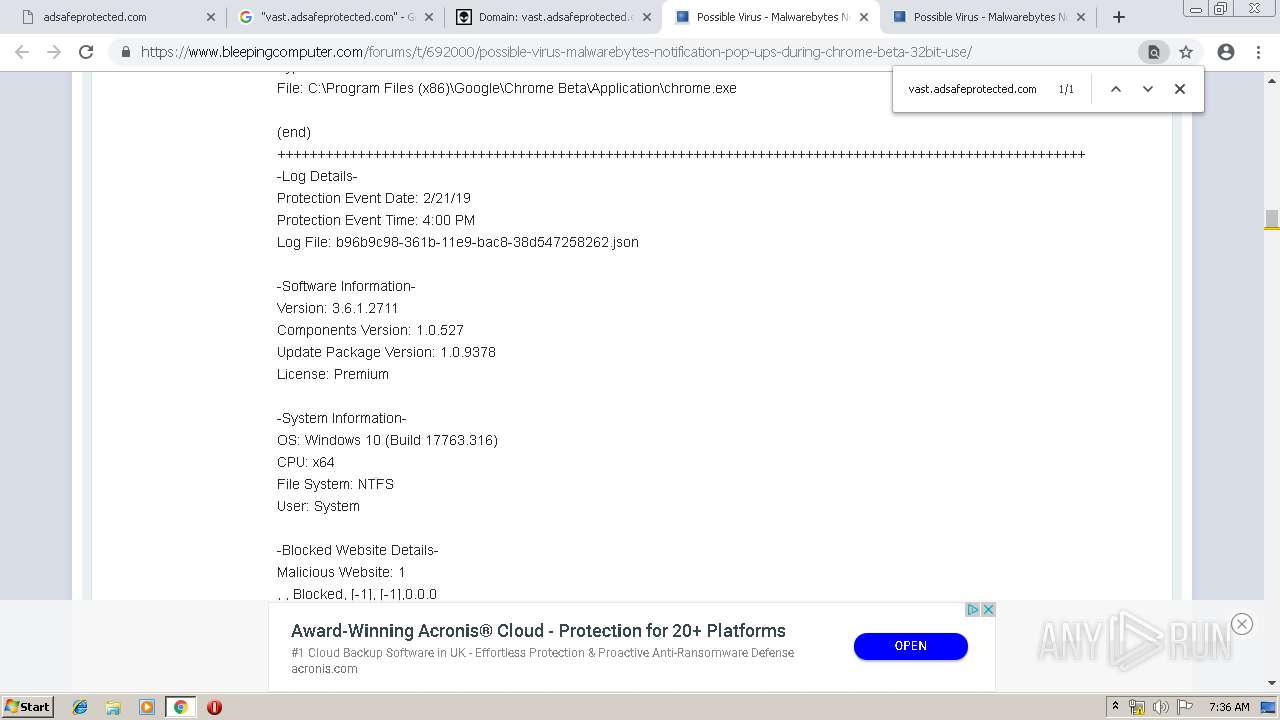Click acronis.com link in the ad

click(x=324, y=669)
